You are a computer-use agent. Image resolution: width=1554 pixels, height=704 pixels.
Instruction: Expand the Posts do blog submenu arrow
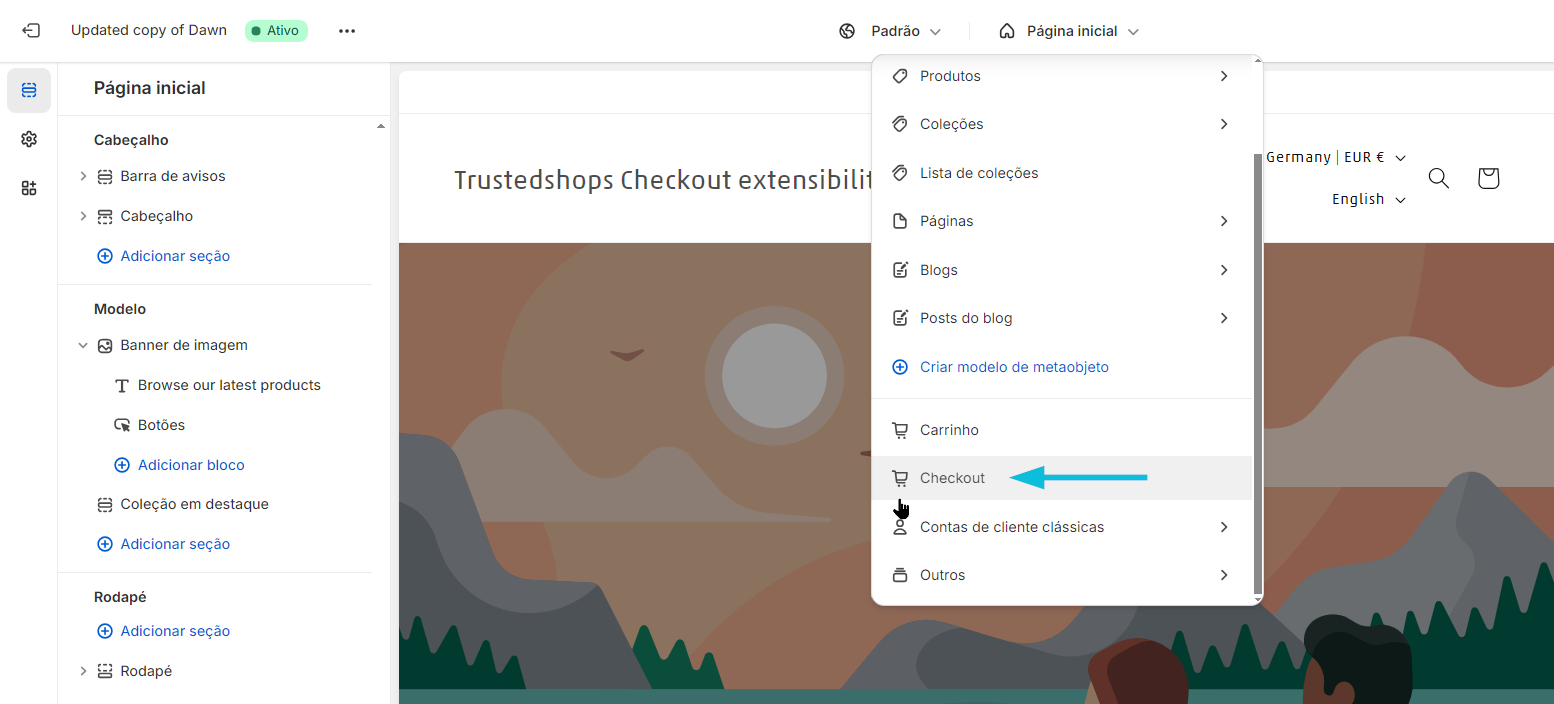1224,318
